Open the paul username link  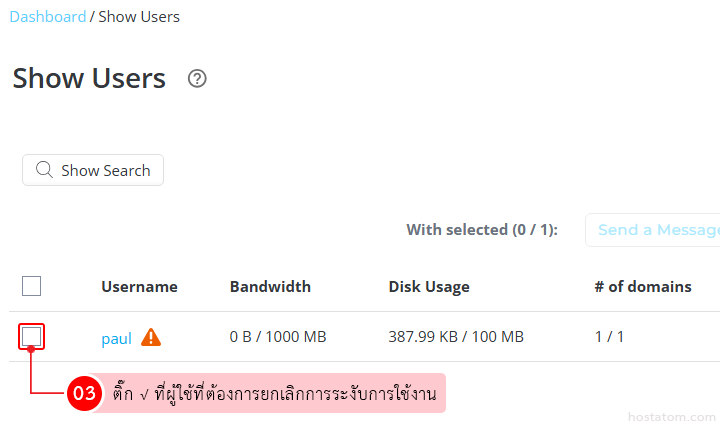click(x=116, y=338)
